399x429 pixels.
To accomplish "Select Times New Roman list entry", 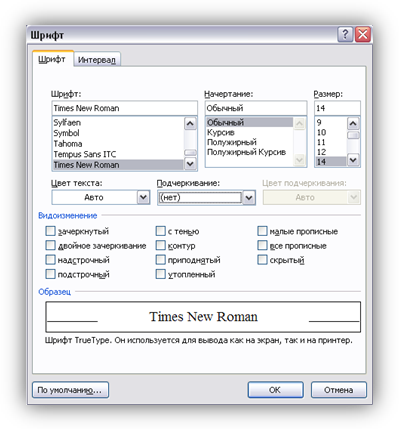I will point(117,165).
